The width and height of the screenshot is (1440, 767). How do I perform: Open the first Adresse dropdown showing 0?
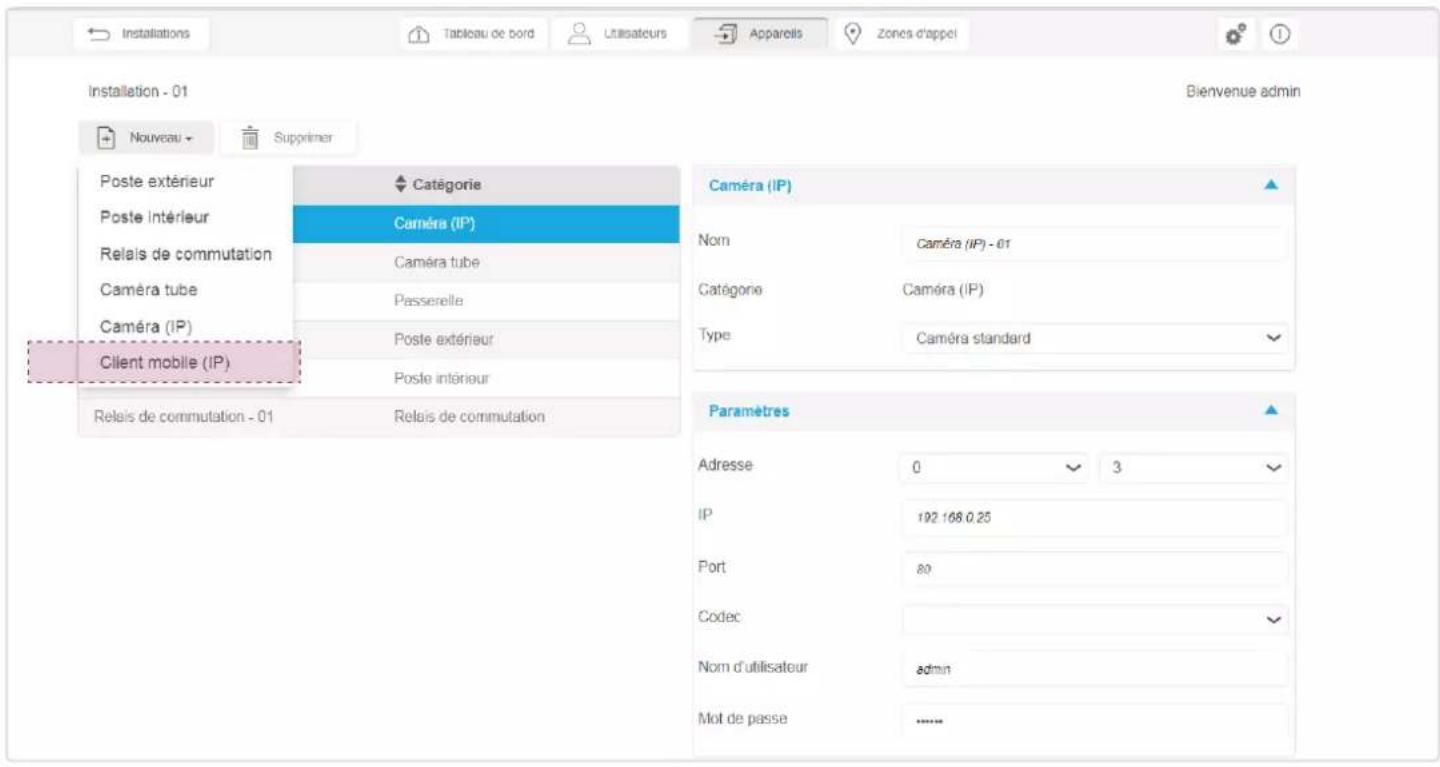pyautogui.click(x=994, y=467)
